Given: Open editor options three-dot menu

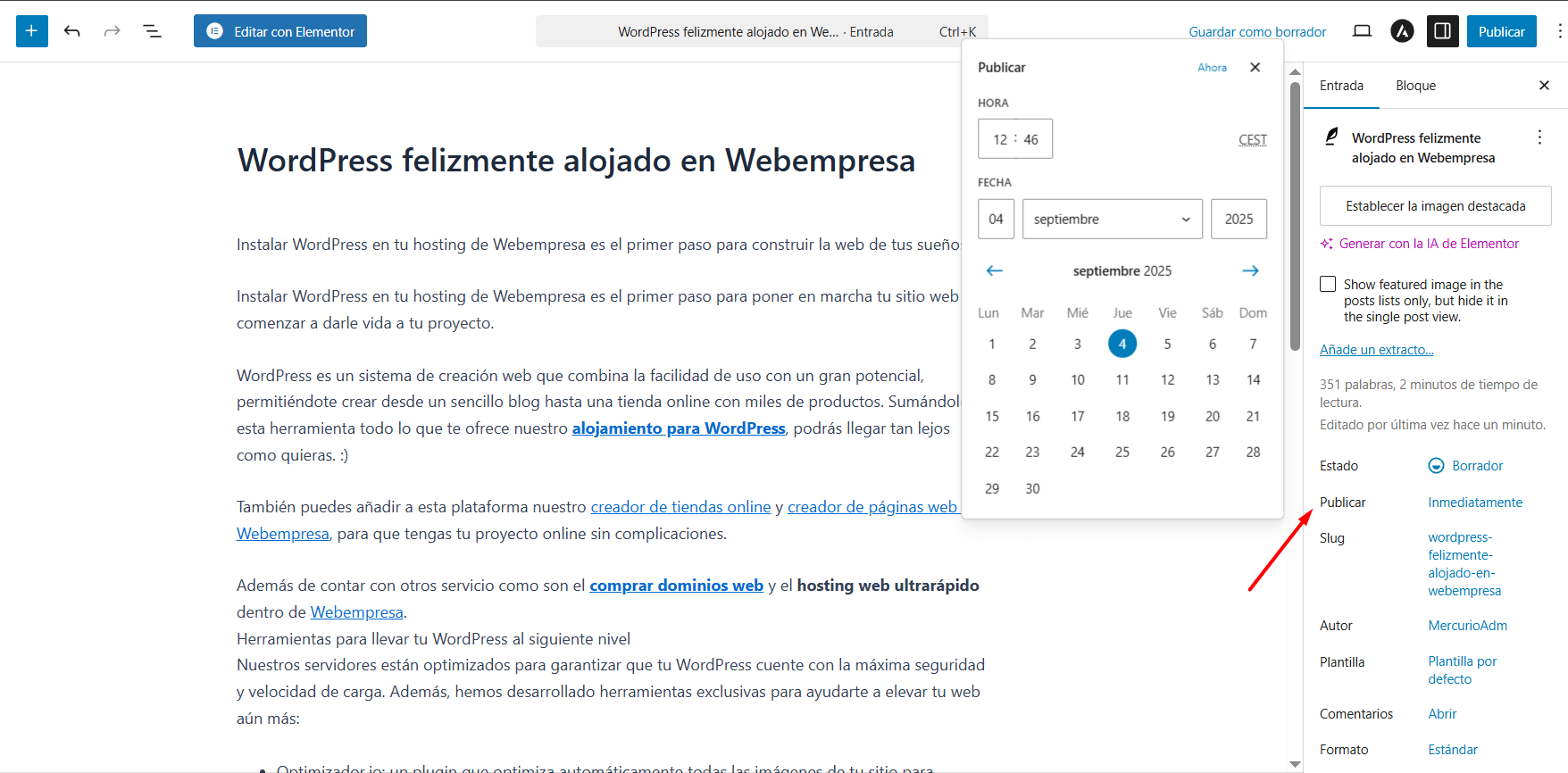Looking at the screenshot, I should tap(1559, 31).
